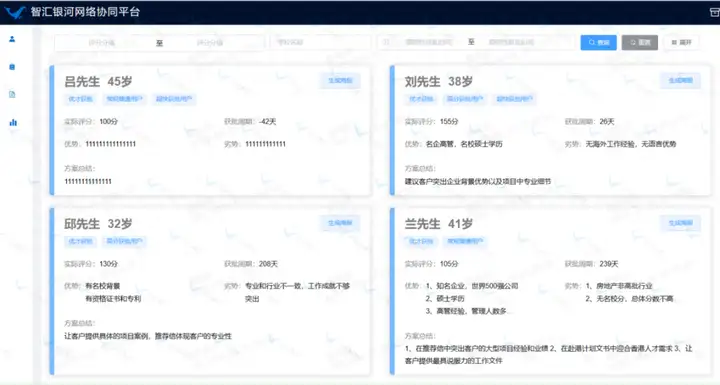Screen dimensions: 720x385
Task: Click the user profile icon in left sidebar
Action: pos(12,39)
